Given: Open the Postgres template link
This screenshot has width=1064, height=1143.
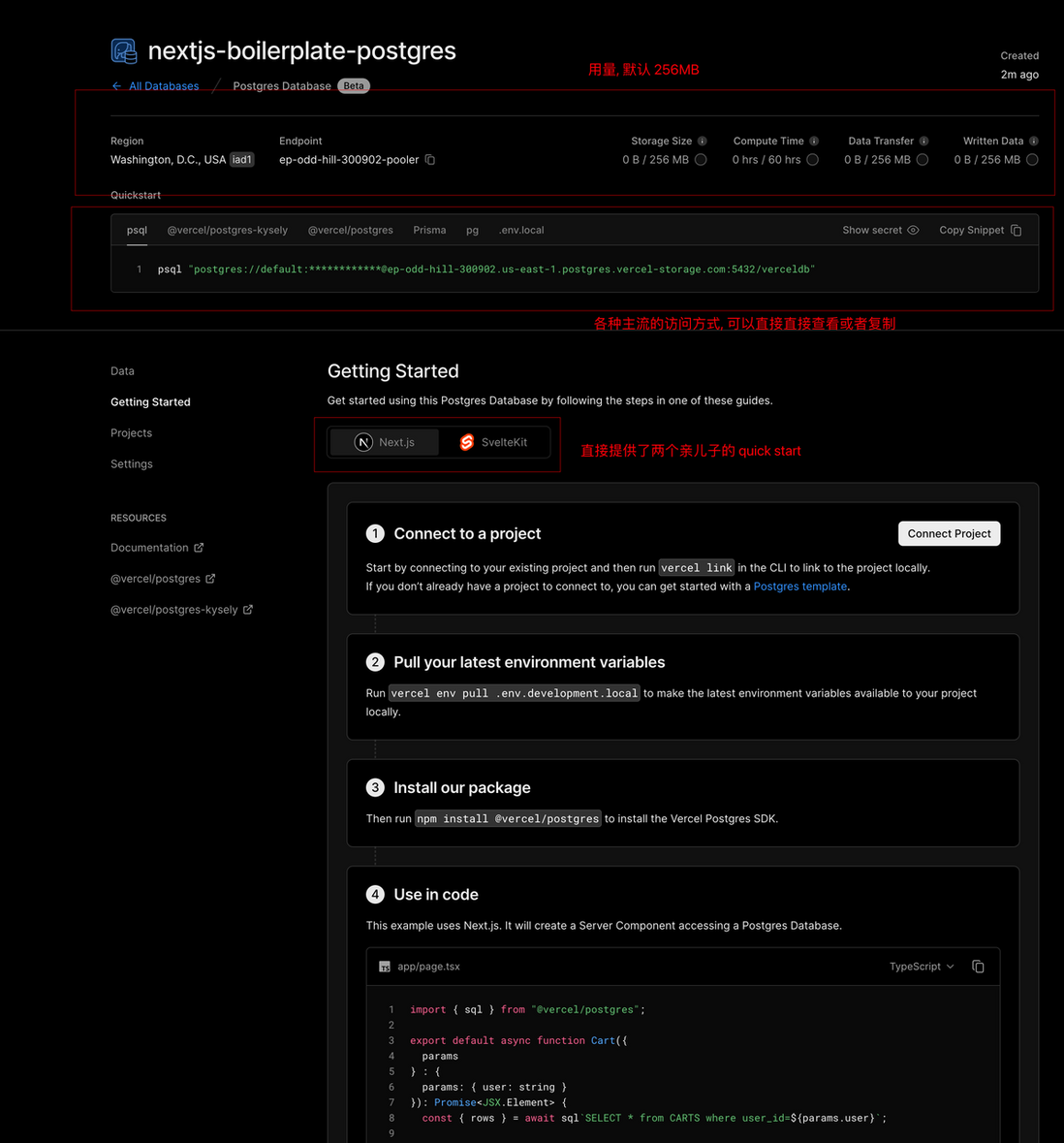Looking at the screenshot, I should pyautogui.click(x=800, y=587).
